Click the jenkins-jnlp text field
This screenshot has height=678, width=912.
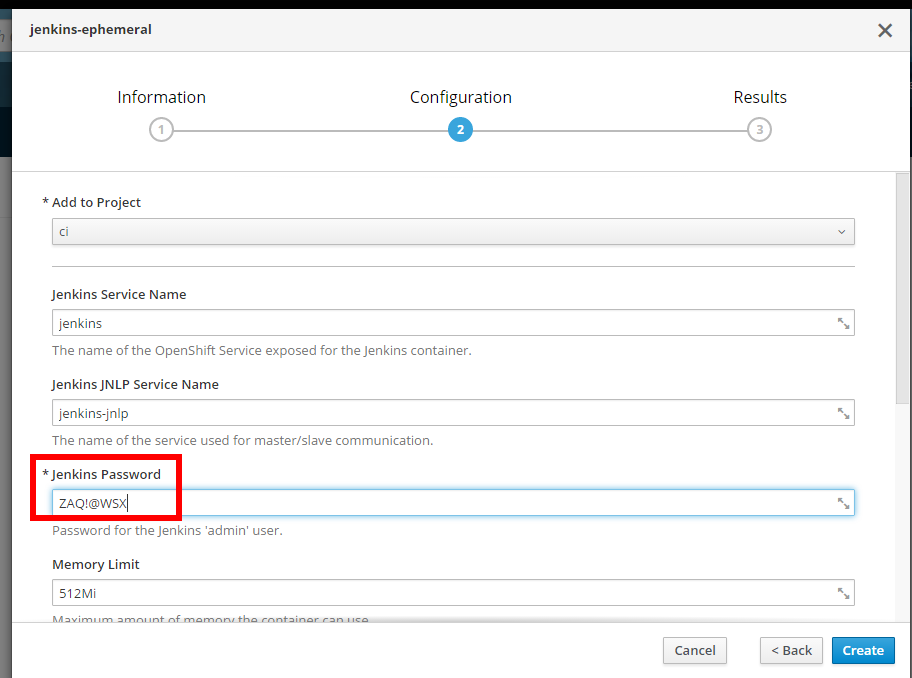click(x=440, y=413)
